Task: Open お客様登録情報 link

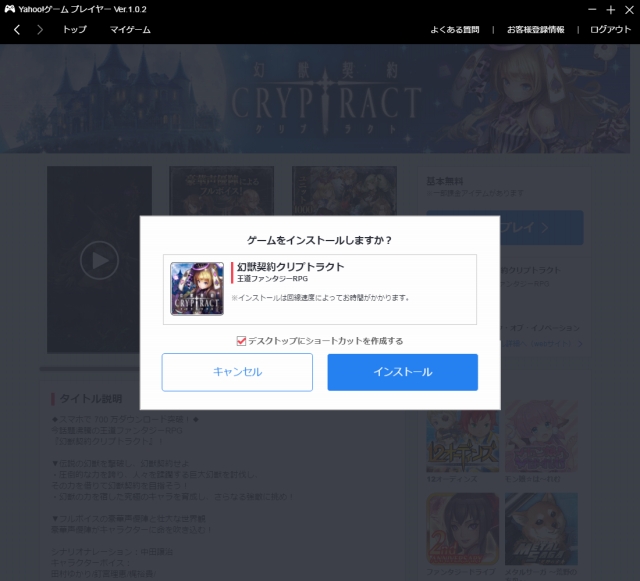Action: click(536, 29)
